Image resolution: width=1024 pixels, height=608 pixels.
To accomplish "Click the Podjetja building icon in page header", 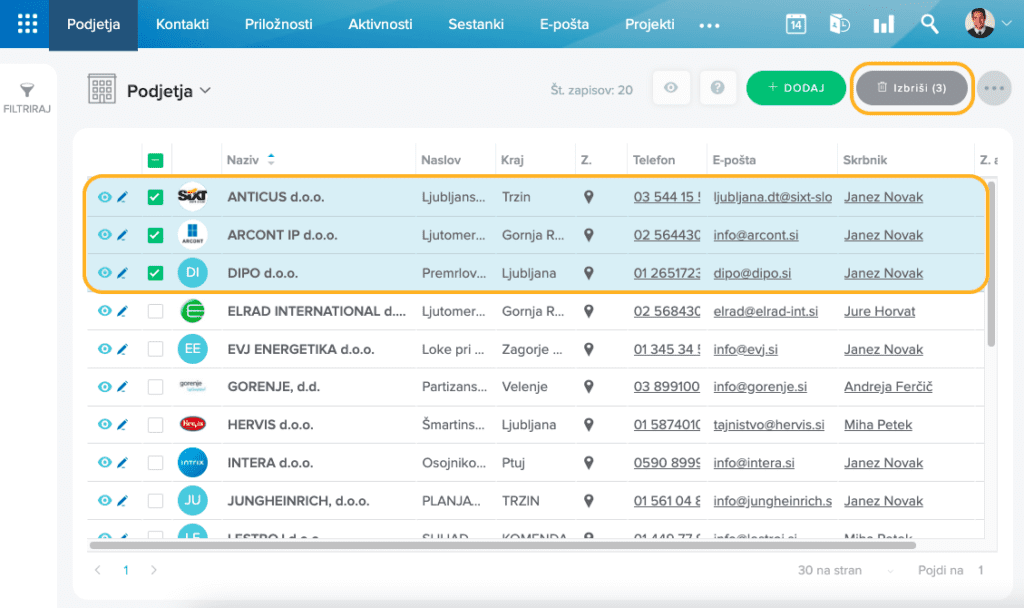I will pyautogui.click(x=102, y=89).
